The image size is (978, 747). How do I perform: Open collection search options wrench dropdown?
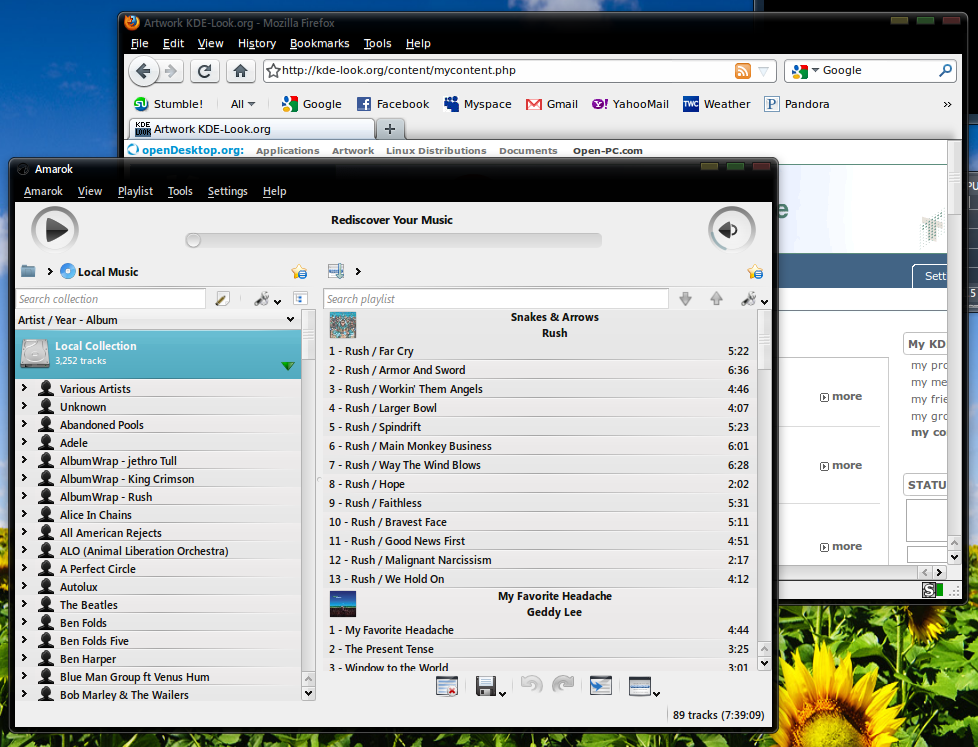(267, 299)
